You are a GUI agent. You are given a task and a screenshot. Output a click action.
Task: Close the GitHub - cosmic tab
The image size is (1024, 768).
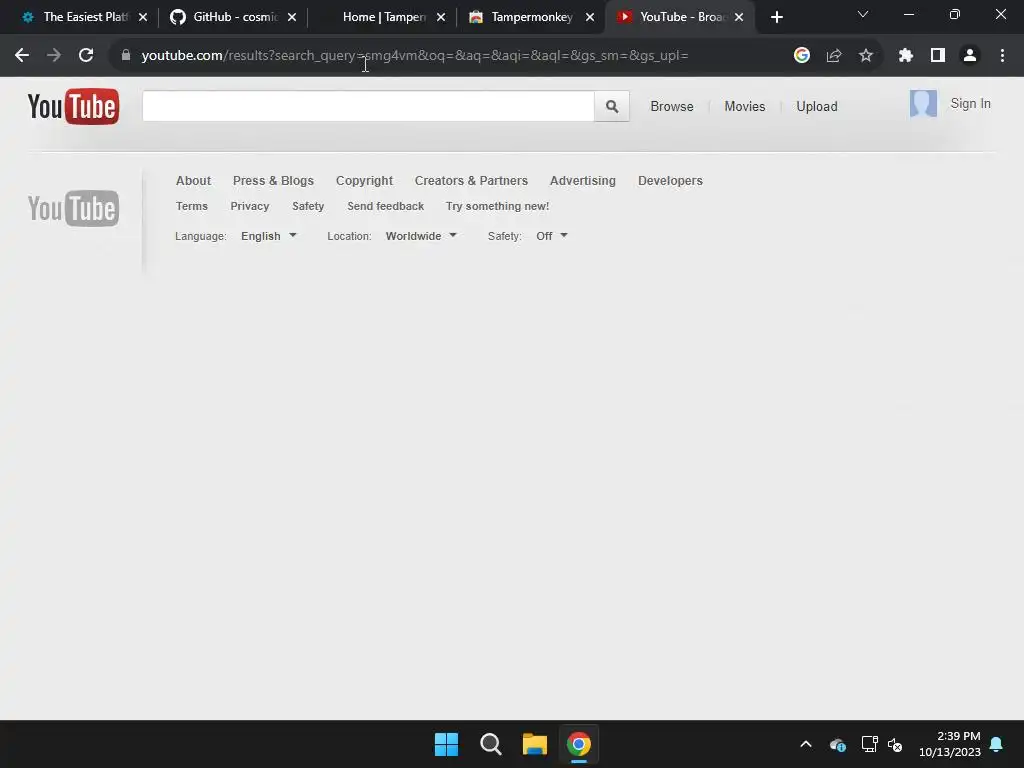pos(292,17)
